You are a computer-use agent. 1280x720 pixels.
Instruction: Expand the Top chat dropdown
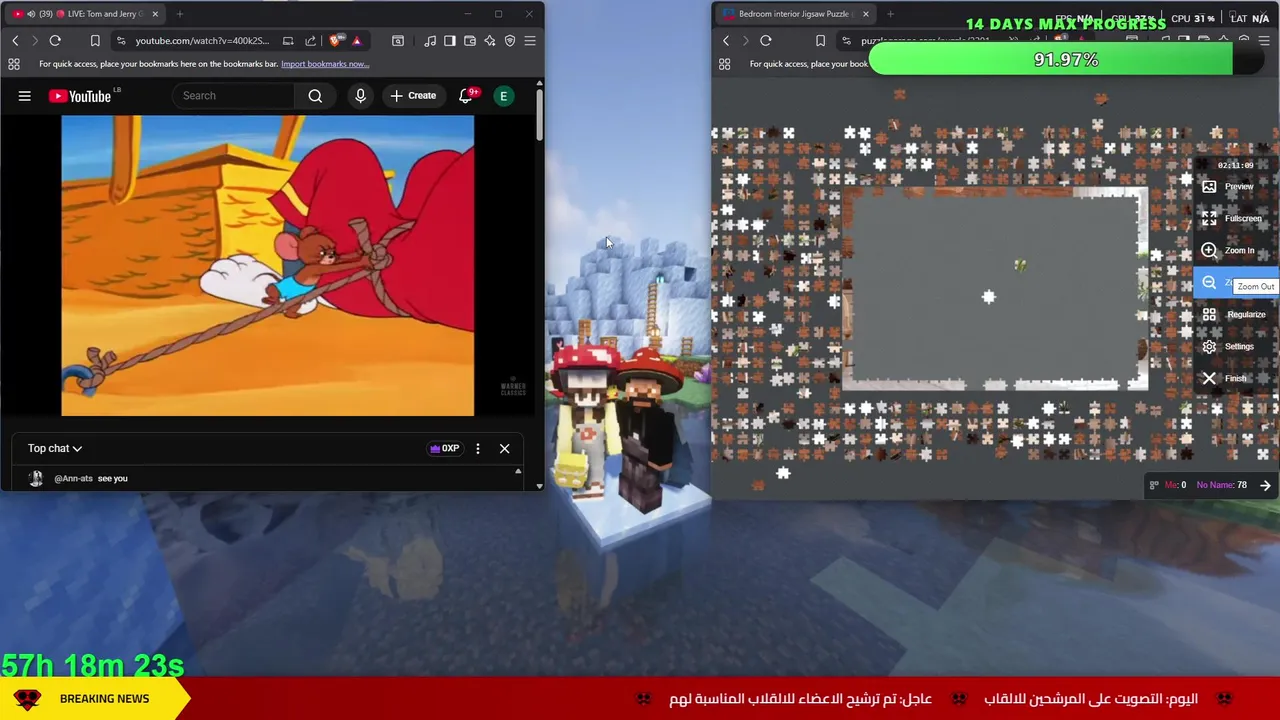[x=55, y=449]
